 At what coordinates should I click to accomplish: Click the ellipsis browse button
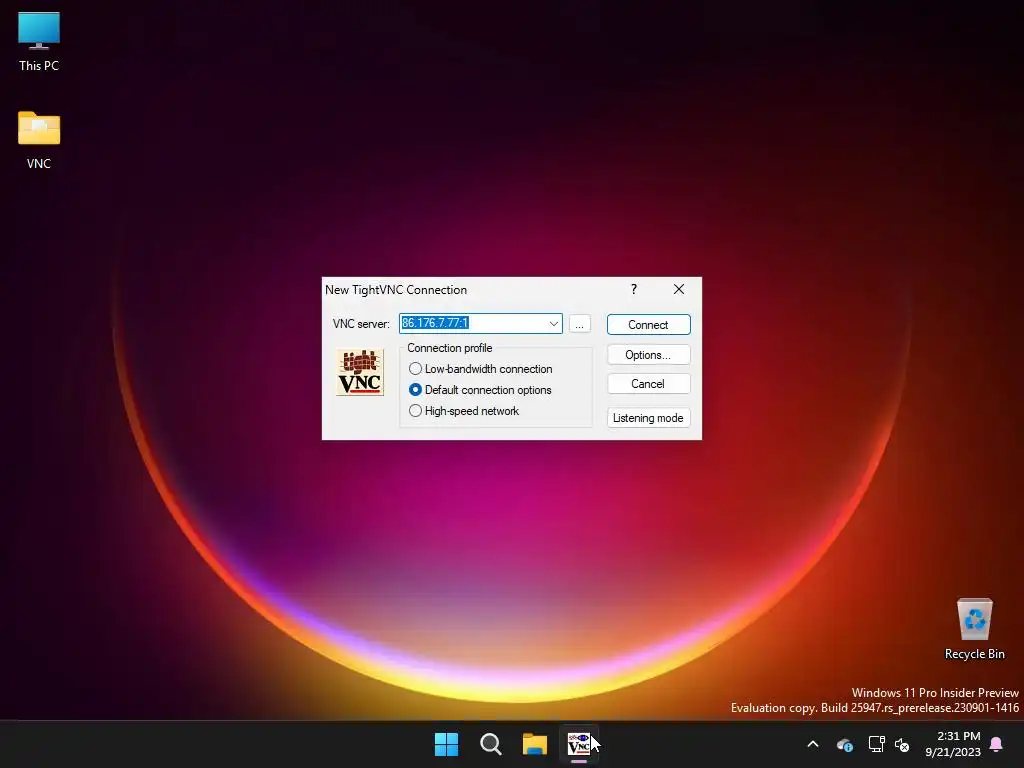point(579,324)
